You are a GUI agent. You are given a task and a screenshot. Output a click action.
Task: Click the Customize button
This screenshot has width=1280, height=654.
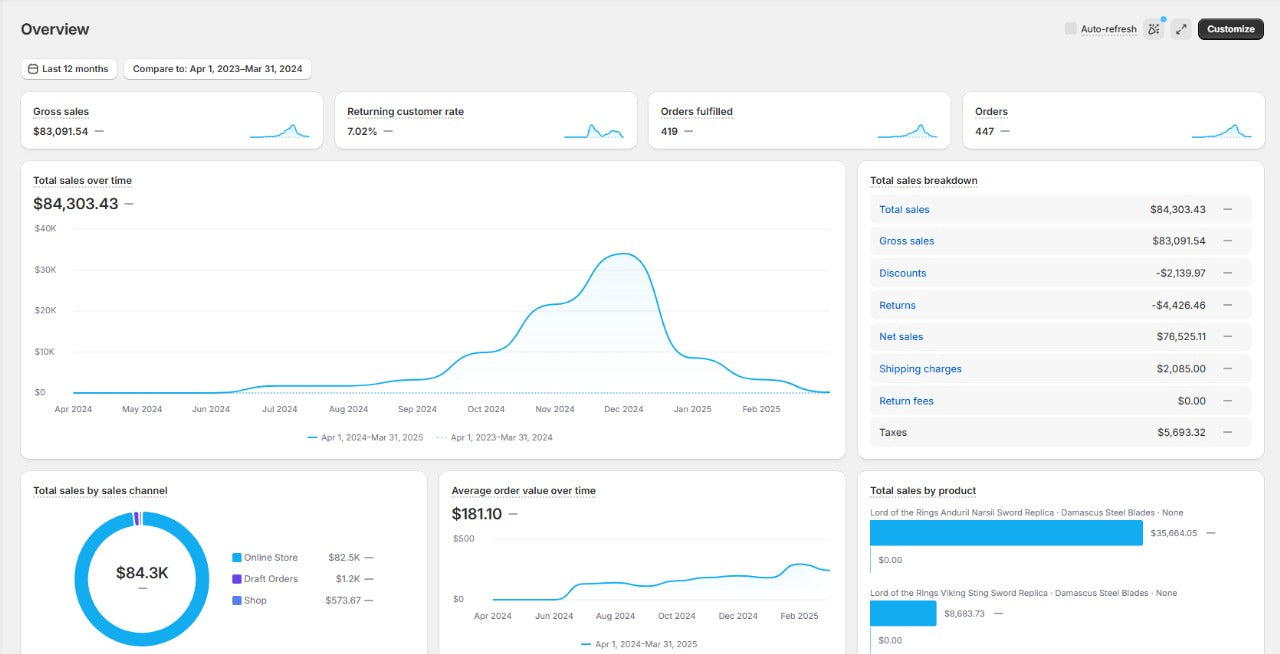[1230, 29]
